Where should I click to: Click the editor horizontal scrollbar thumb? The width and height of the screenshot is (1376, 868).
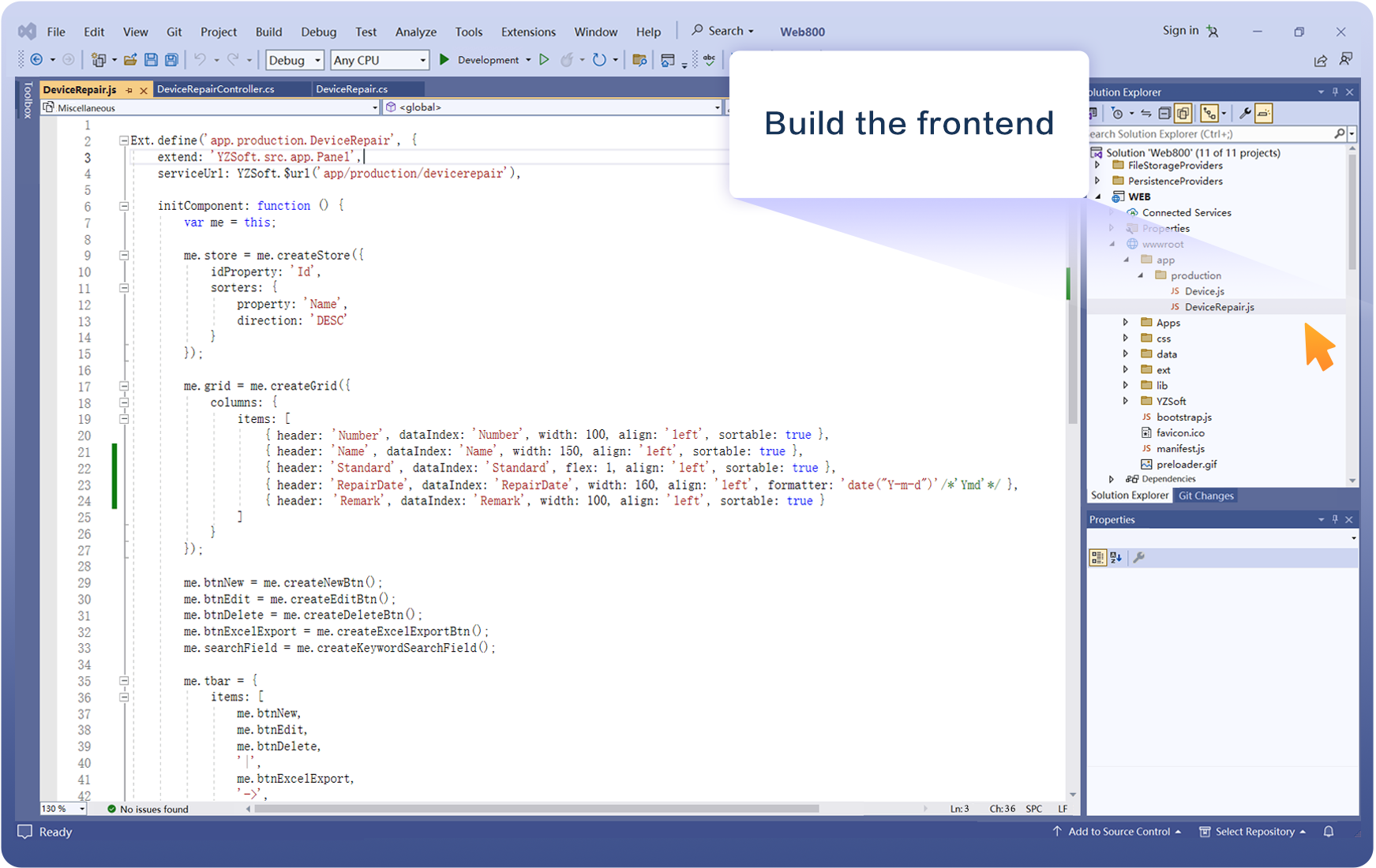click(x=537, y=809)
